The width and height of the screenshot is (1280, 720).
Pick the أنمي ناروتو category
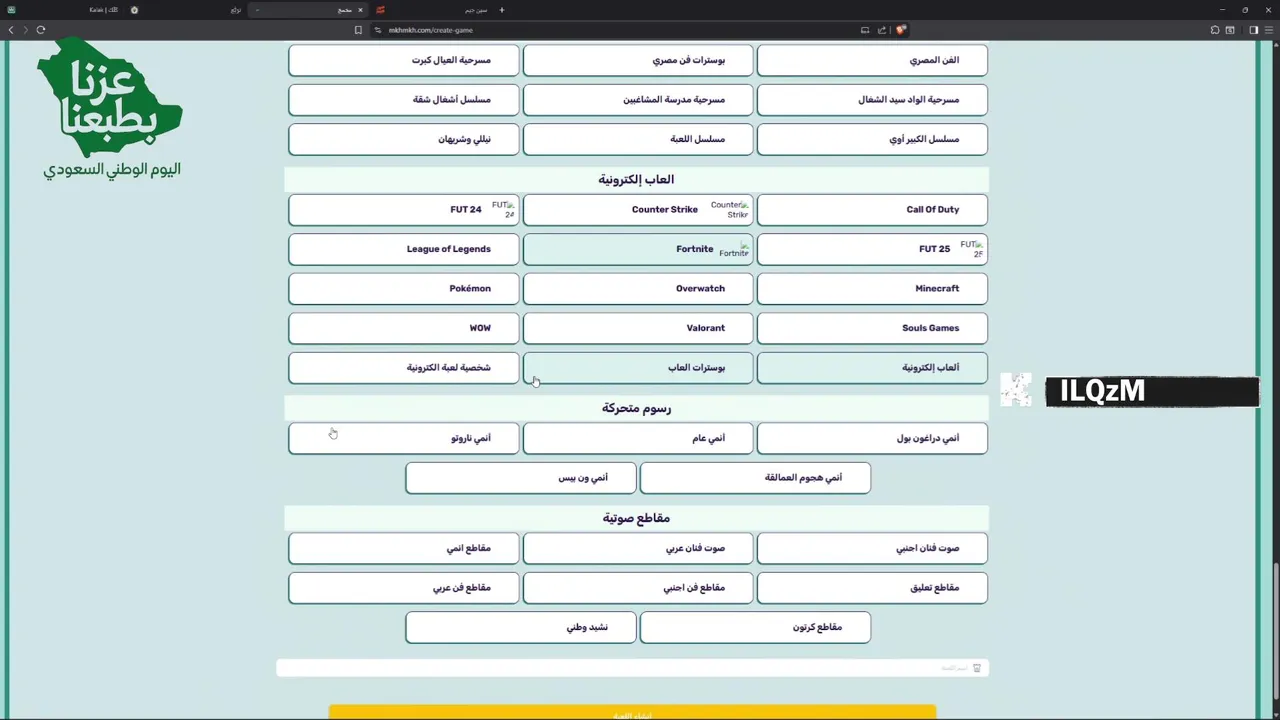[404, 438]
